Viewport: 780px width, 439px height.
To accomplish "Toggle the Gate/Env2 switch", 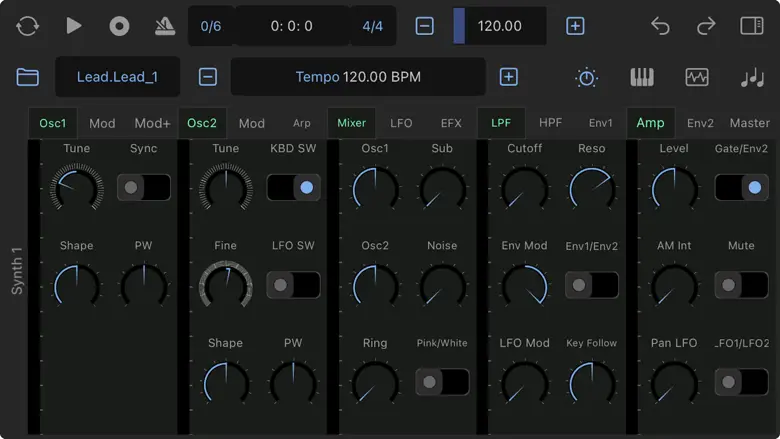I will [741, 187].
